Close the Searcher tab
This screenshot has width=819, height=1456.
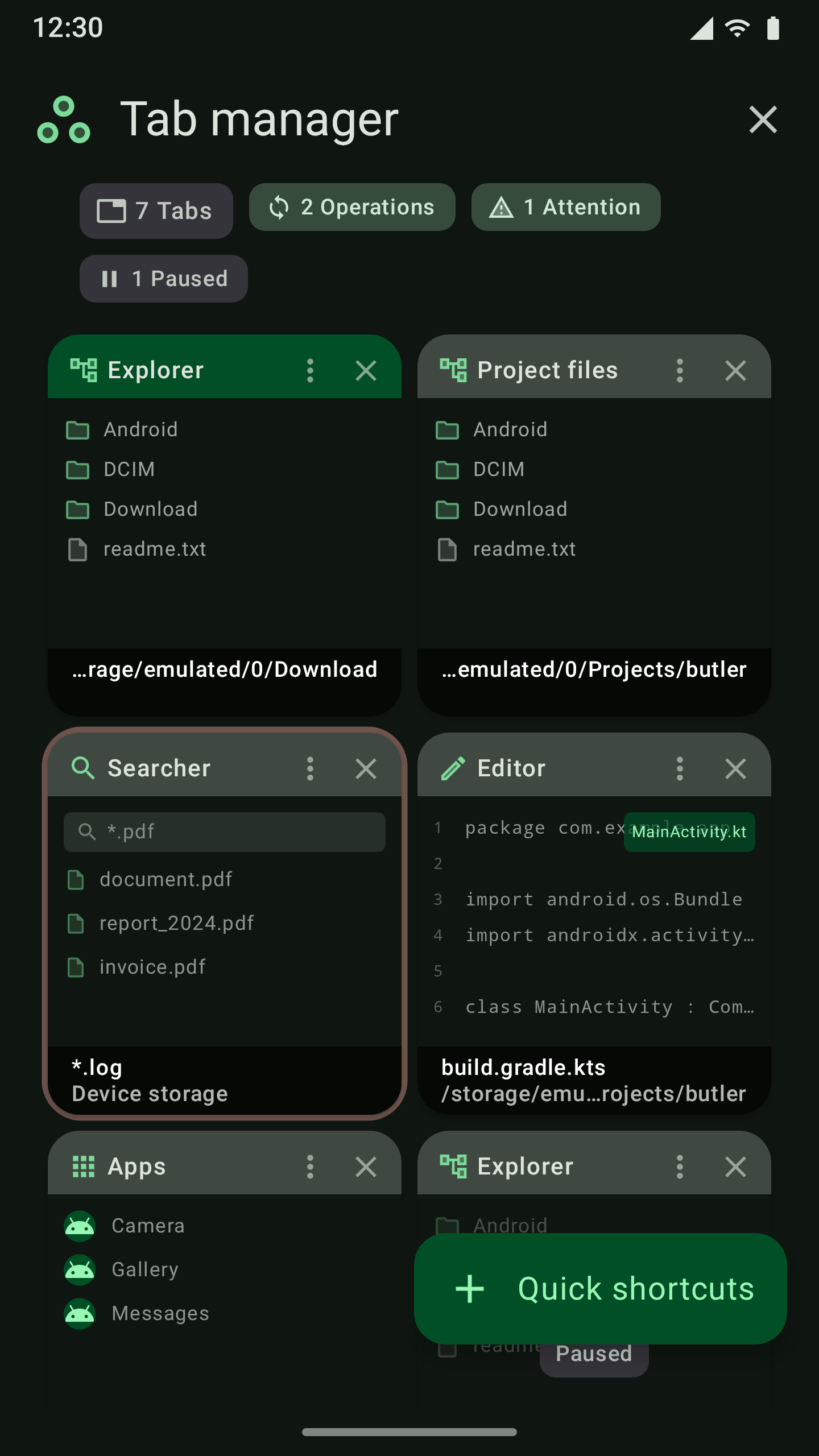point(366,769)
